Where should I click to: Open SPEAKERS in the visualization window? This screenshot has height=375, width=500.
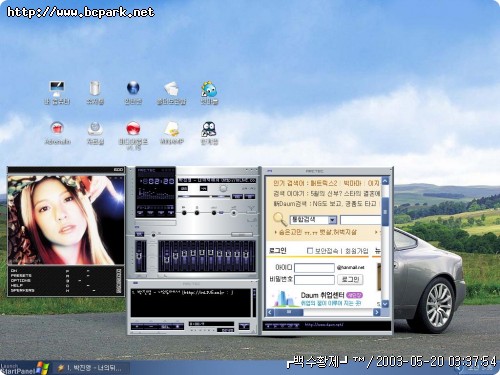coord(22,290)
